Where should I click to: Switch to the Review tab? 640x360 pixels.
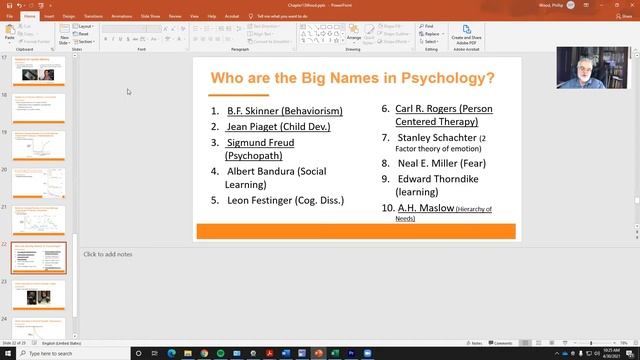coord(175,16)
